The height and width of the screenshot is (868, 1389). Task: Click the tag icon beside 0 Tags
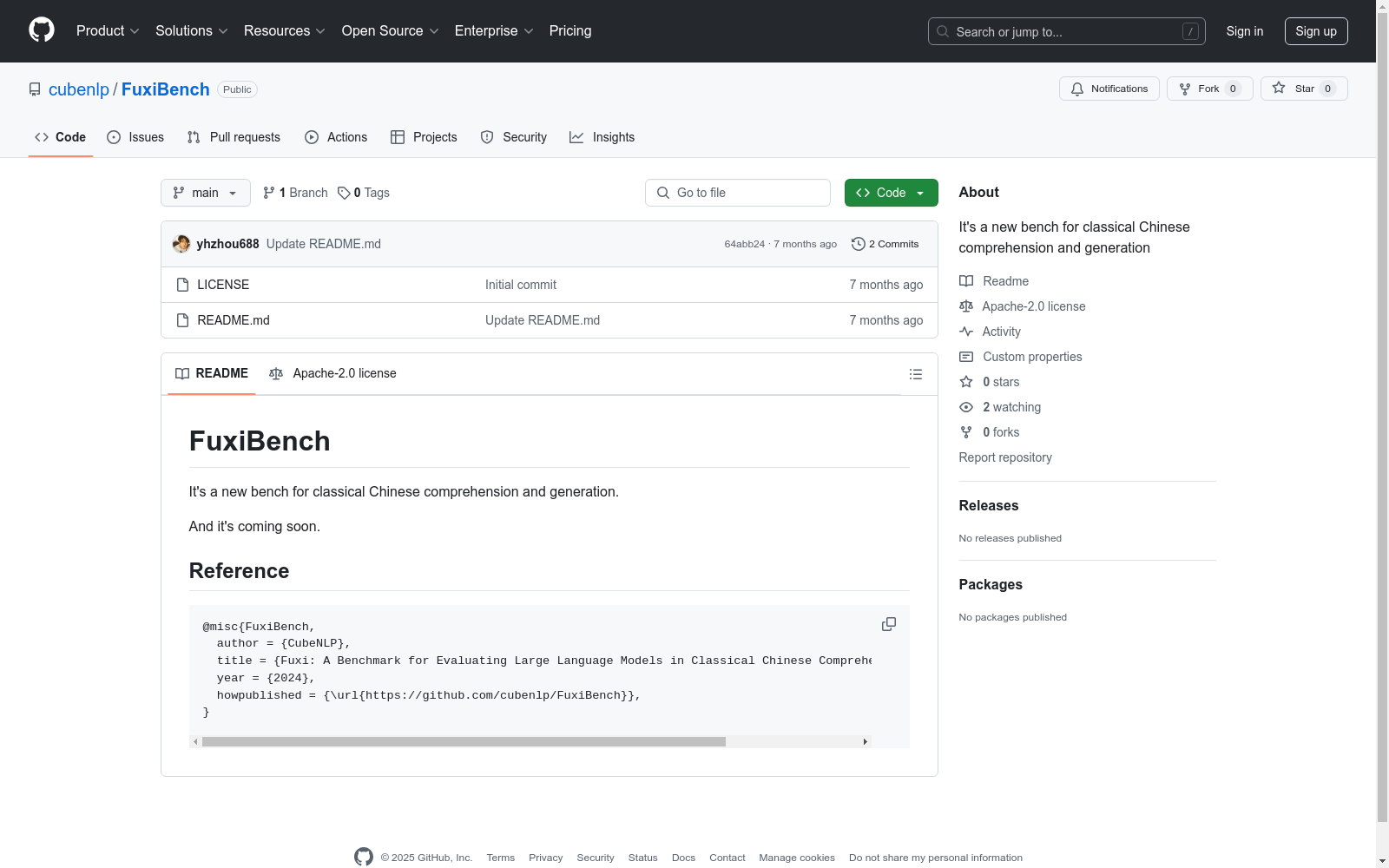[344, 193]
